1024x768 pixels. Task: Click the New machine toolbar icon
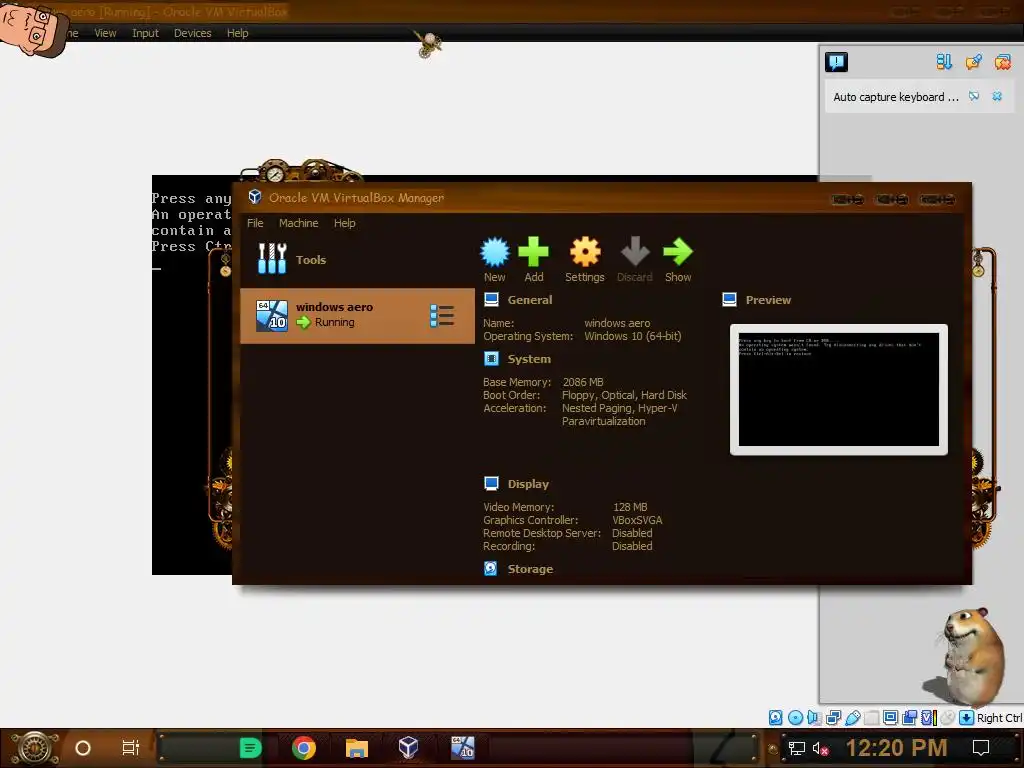[494, 252]
